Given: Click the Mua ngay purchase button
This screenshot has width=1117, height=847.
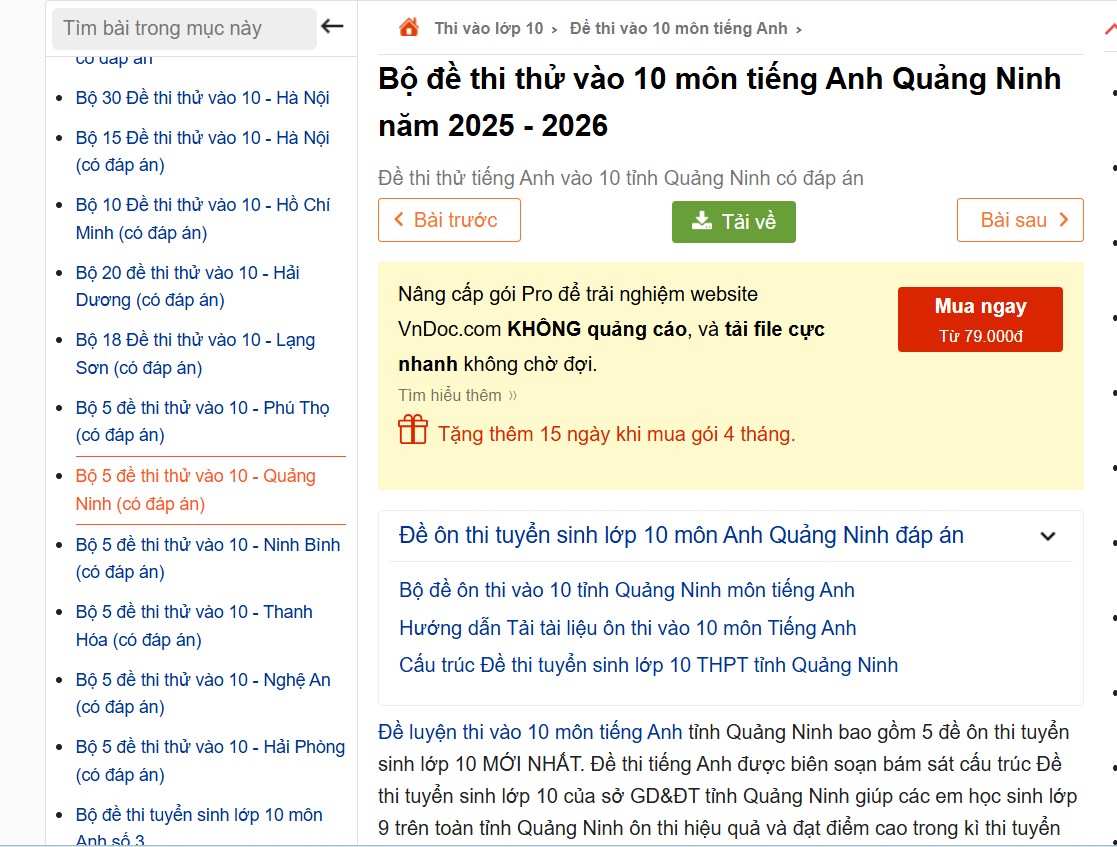Looking at the screenshot, I should point(979,318).
